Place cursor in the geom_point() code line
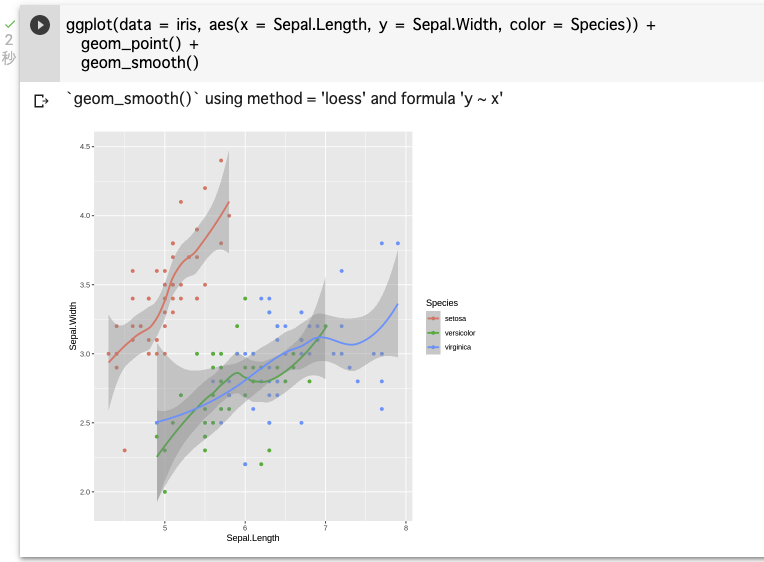 (x=139, y=45)
